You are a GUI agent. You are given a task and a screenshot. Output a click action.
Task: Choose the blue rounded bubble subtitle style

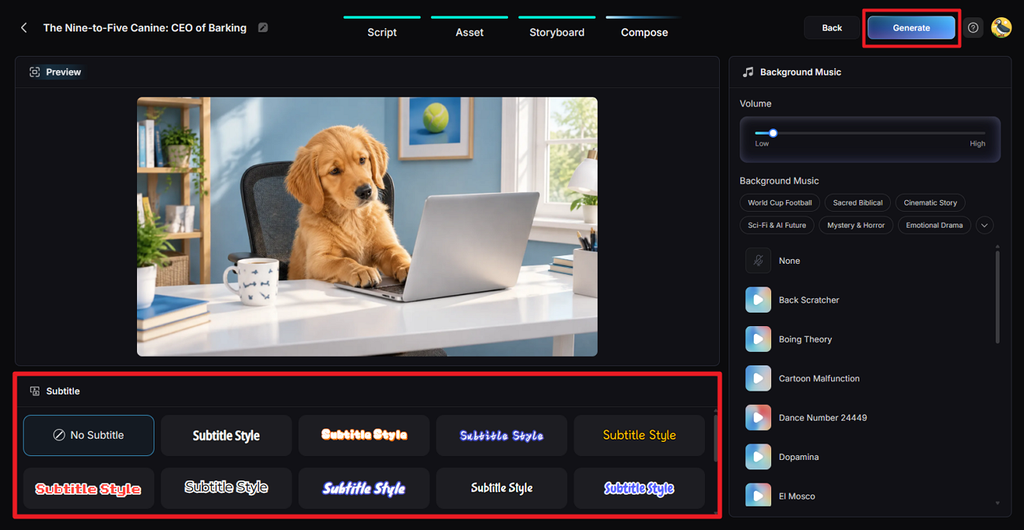tap(639, 488)
